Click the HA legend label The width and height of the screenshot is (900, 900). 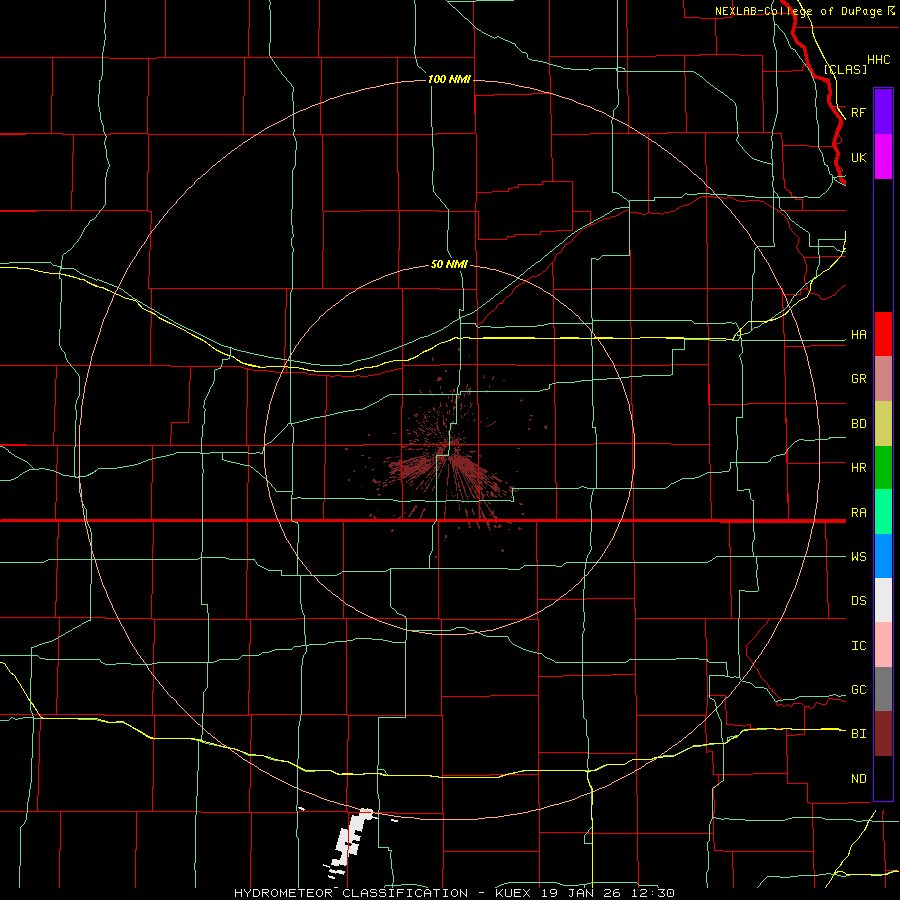point(858,335)
